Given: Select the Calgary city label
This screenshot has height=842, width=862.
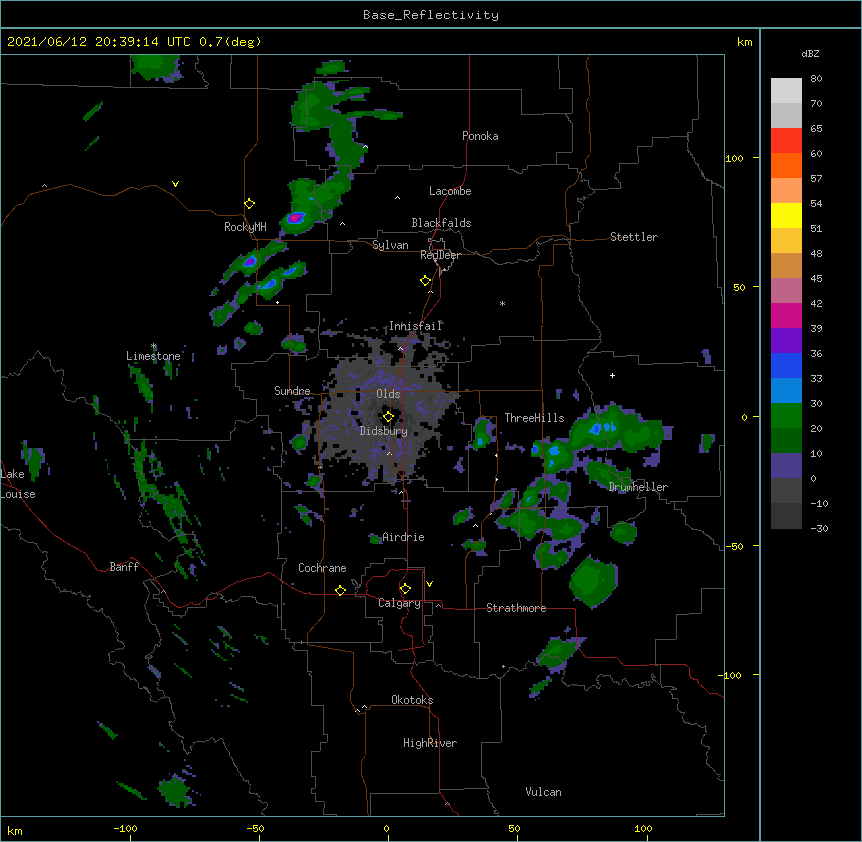Looking at the screenshot, I should 399,603.
